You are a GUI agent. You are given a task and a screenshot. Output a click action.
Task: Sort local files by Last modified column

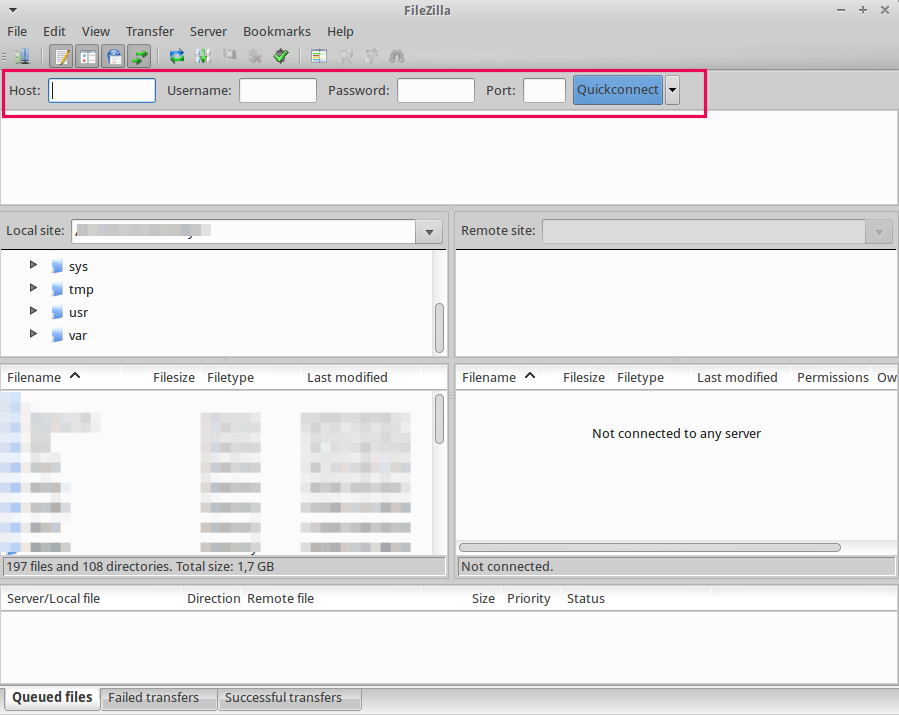pyautogui.click(x=361, y=377)
